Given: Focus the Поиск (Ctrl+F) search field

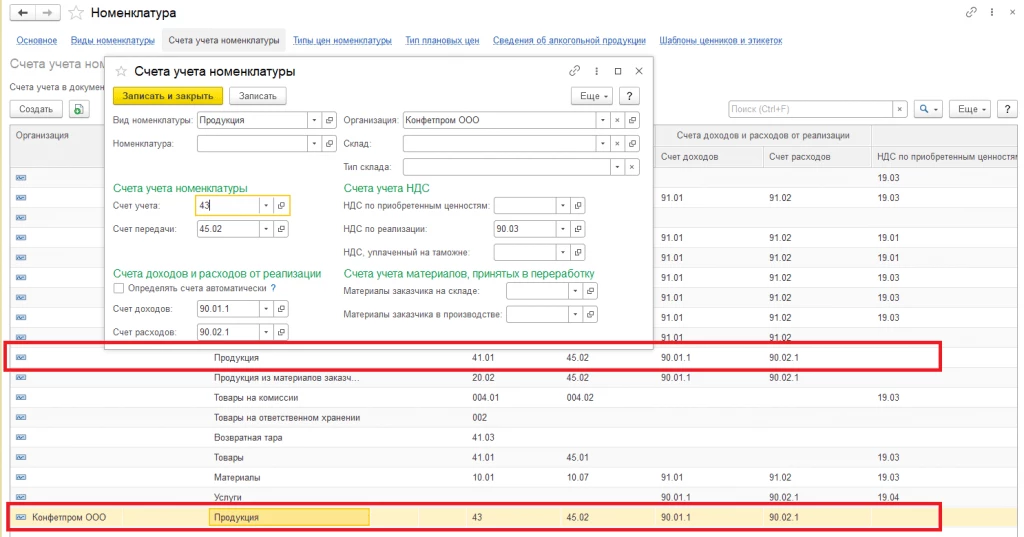Looking at the screenshot, I should click(810, 109).
